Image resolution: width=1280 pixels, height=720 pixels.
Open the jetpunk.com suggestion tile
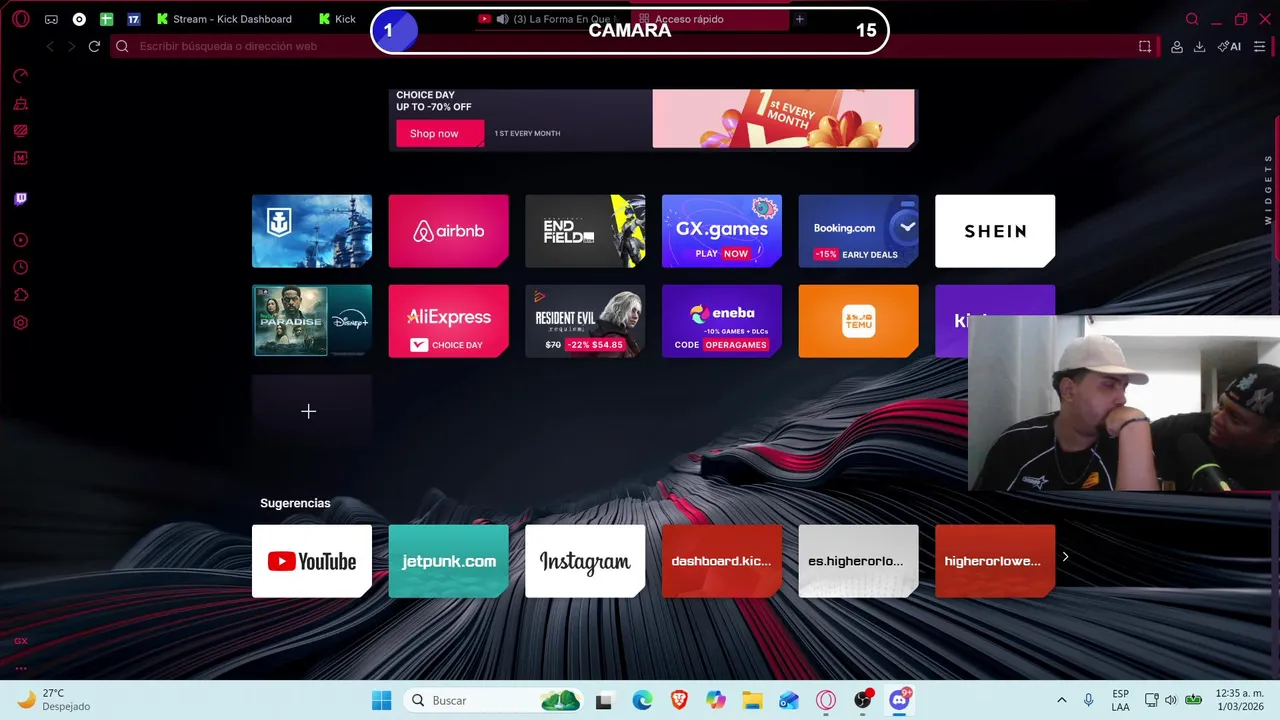tap(448, 561)
